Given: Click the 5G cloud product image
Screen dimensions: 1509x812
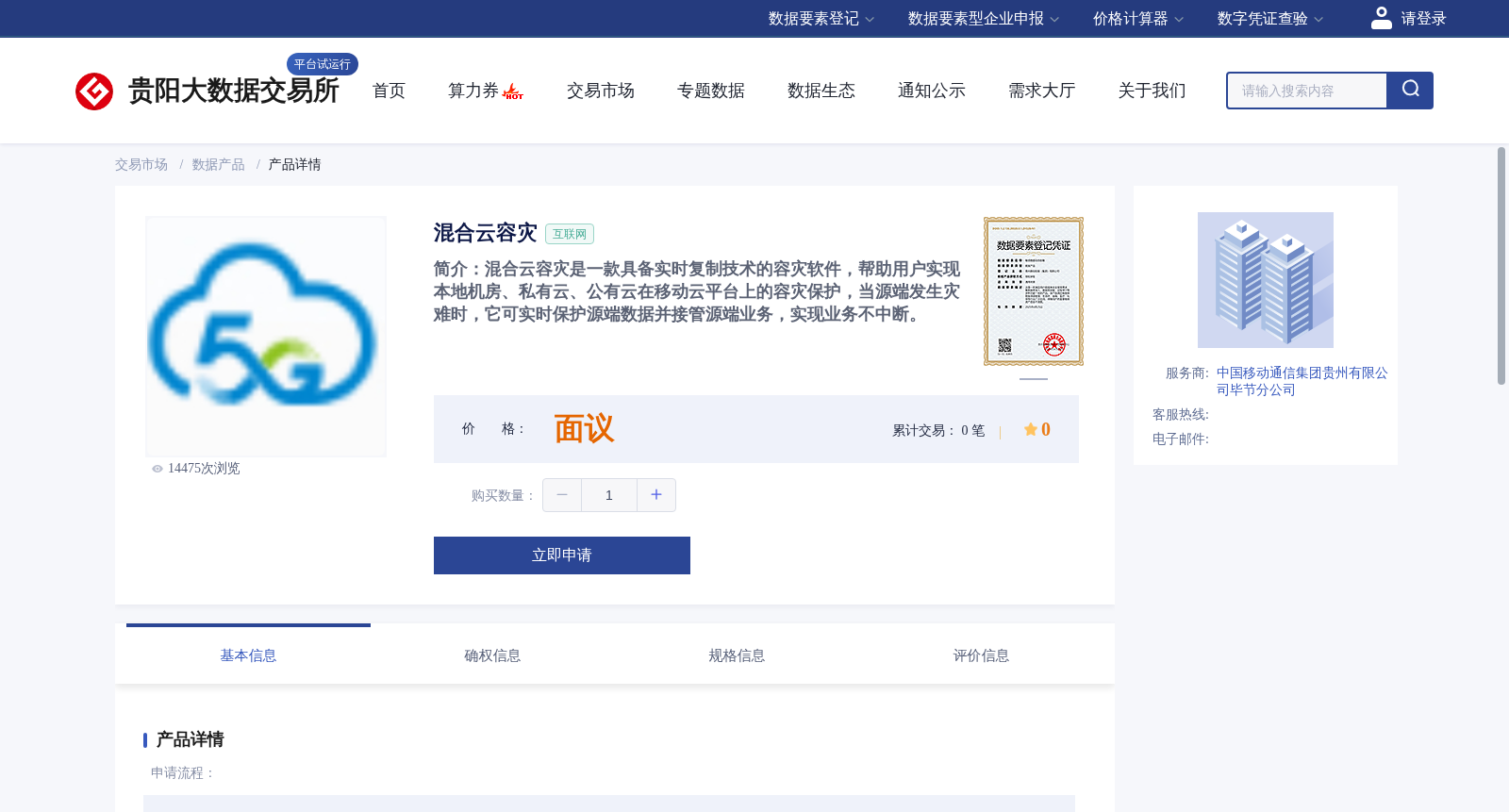Looking at the screenshot, I should [x=266, y=337].
